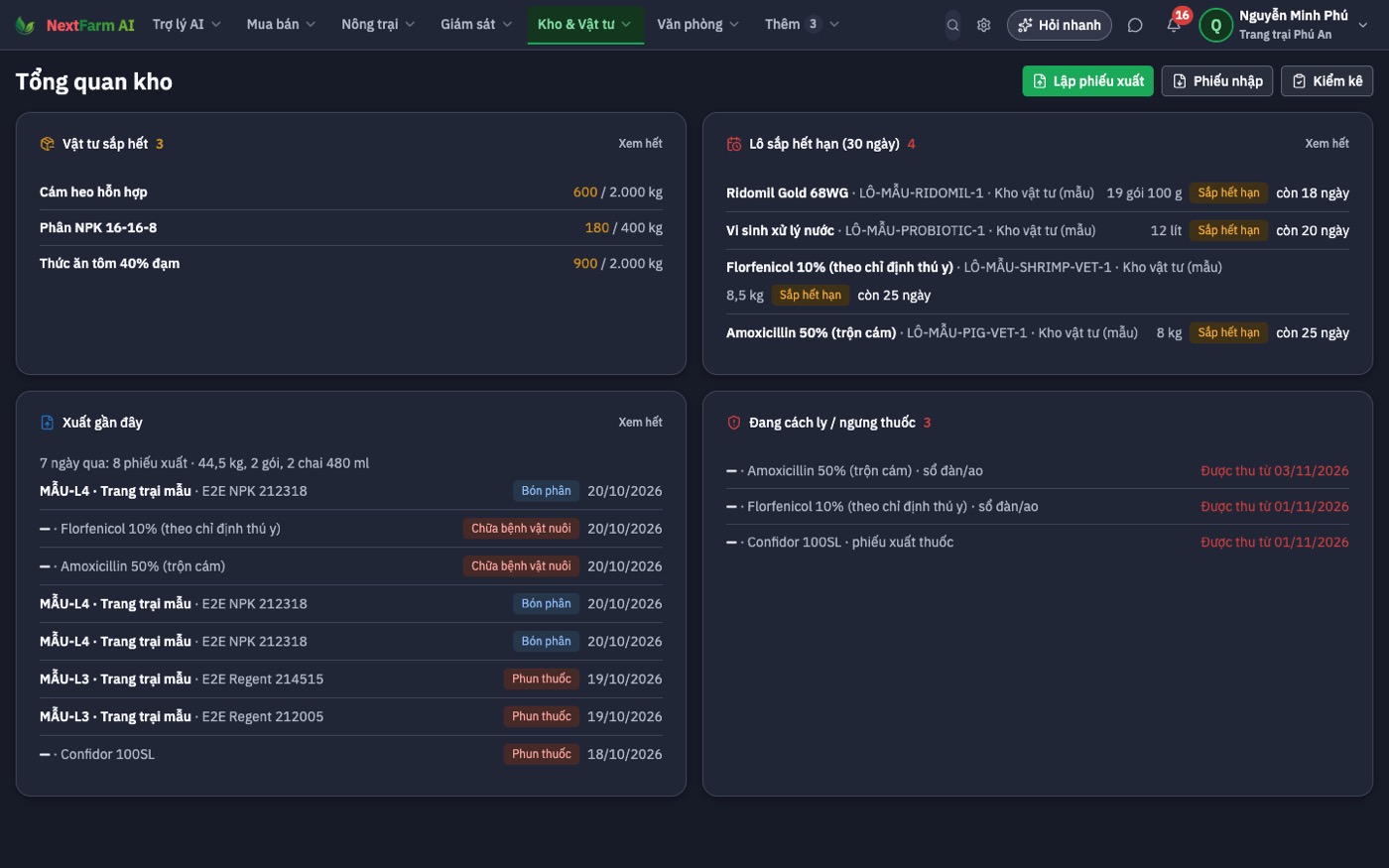Click the calendar icon beside Lô sắp hết hạn
The width and height of the screenshot is (1389, 868).
pyautogui.click(x=733, y=144)
